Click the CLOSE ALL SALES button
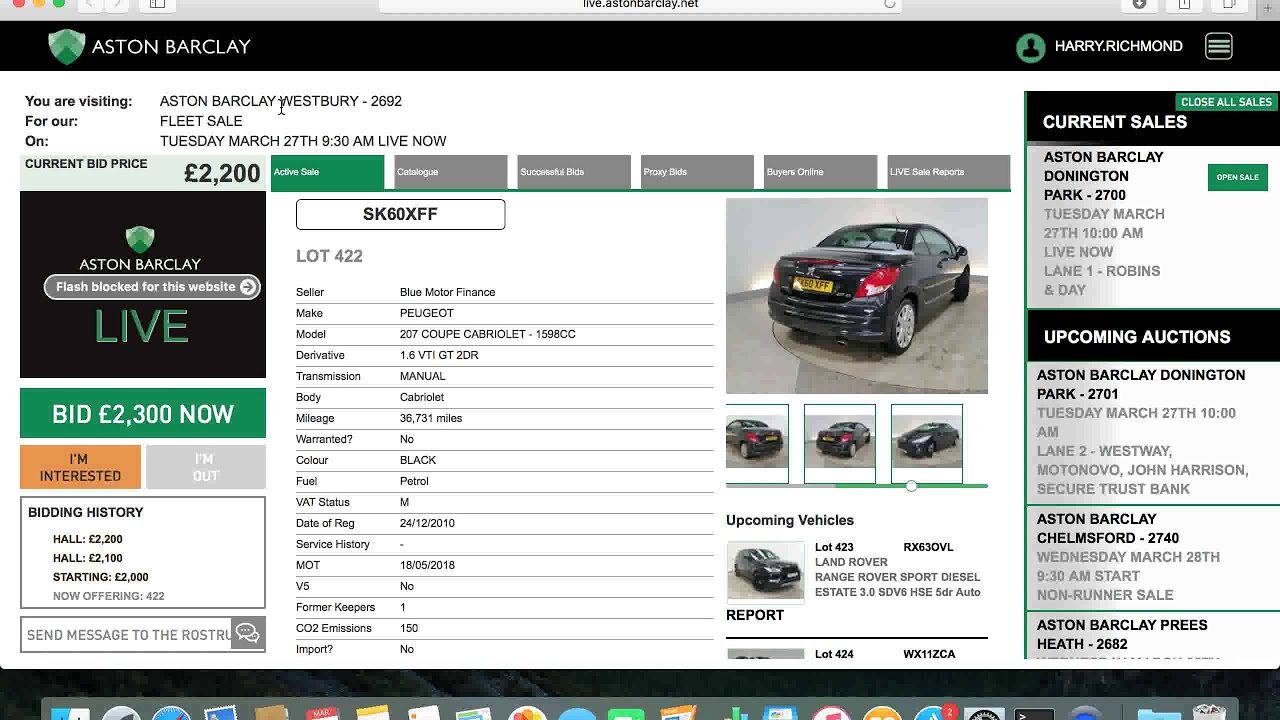 pos(1226,102)
